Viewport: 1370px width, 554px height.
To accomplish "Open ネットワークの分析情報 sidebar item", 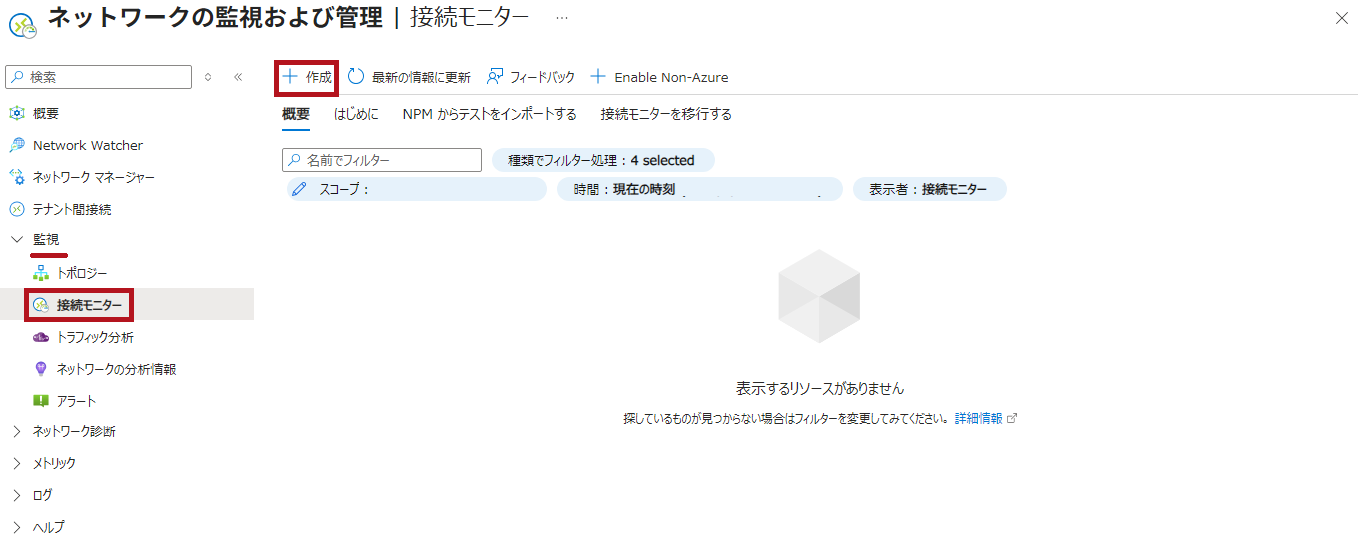I will coord(117,369).
